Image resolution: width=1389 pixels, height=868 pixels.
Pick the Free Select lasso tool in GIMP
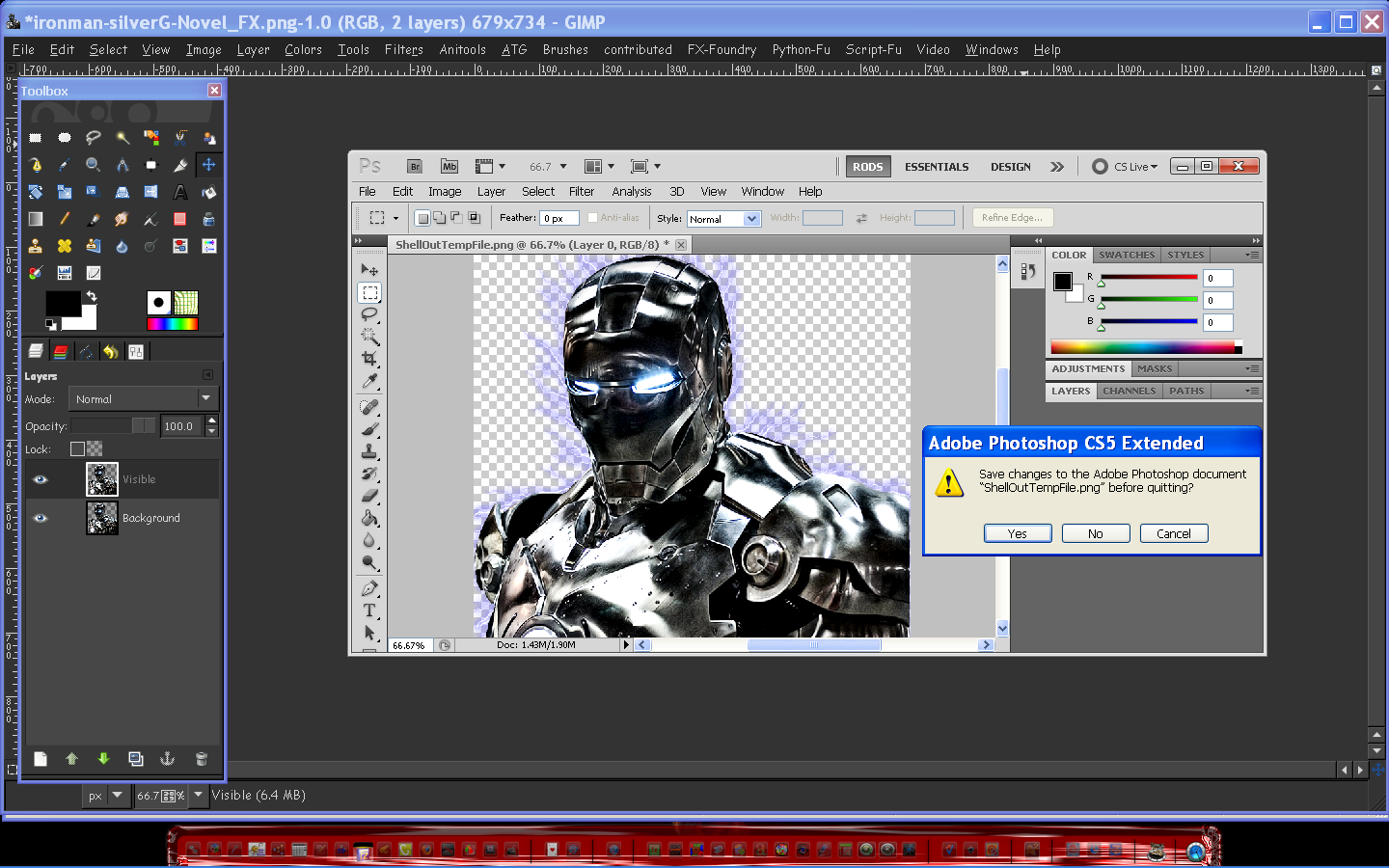(94, 138)
